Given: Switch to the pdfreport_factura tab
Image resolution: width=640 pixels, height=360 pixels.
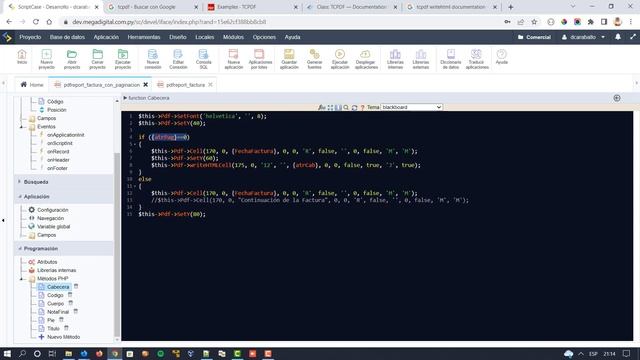Looking at the screenshot, I should tap(185, 85).
